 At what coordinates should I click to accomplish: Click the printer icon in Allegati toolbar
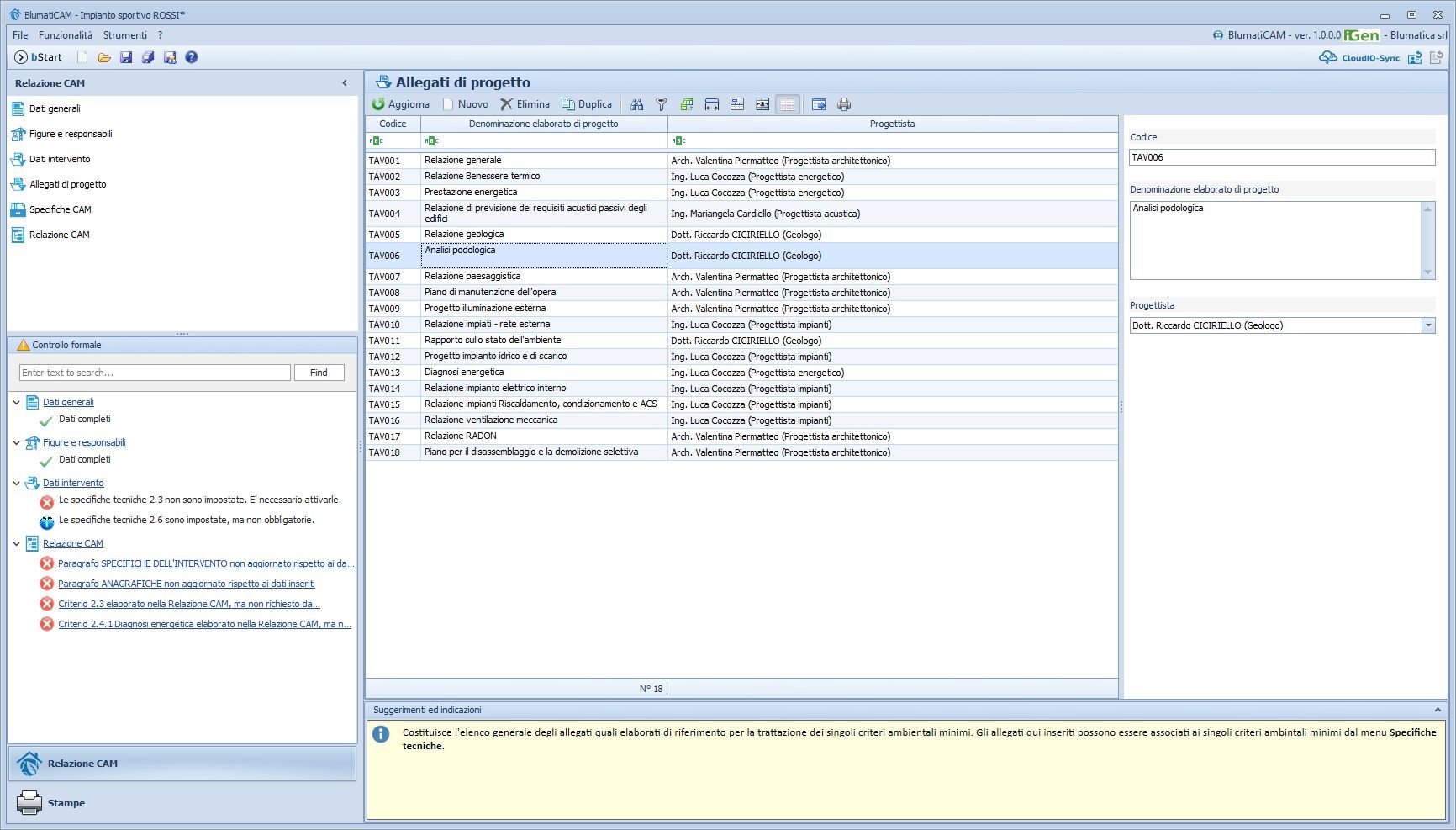pos(844,104)
